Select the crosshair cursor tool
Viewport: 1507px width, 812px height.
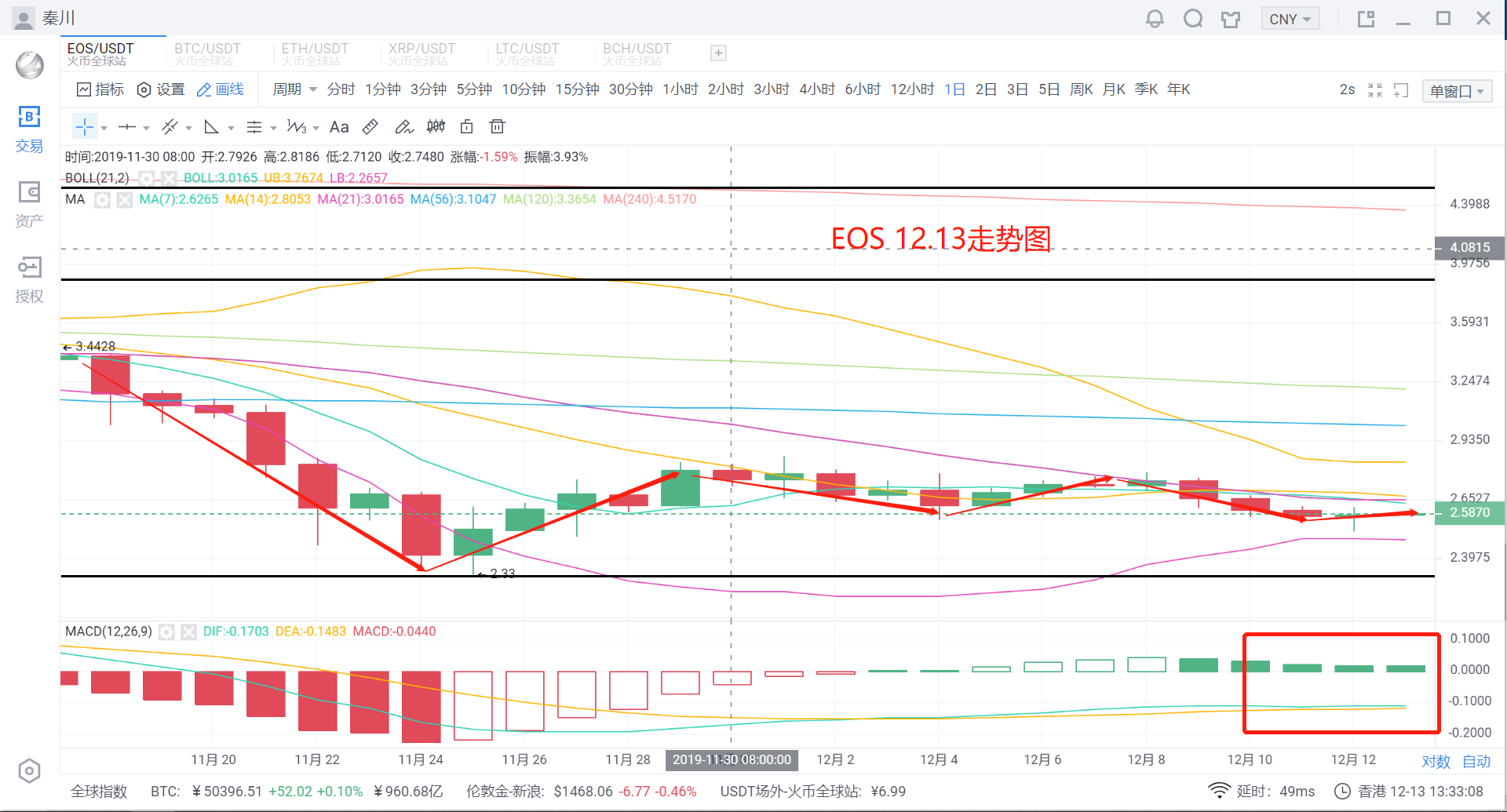click(84, 126)
